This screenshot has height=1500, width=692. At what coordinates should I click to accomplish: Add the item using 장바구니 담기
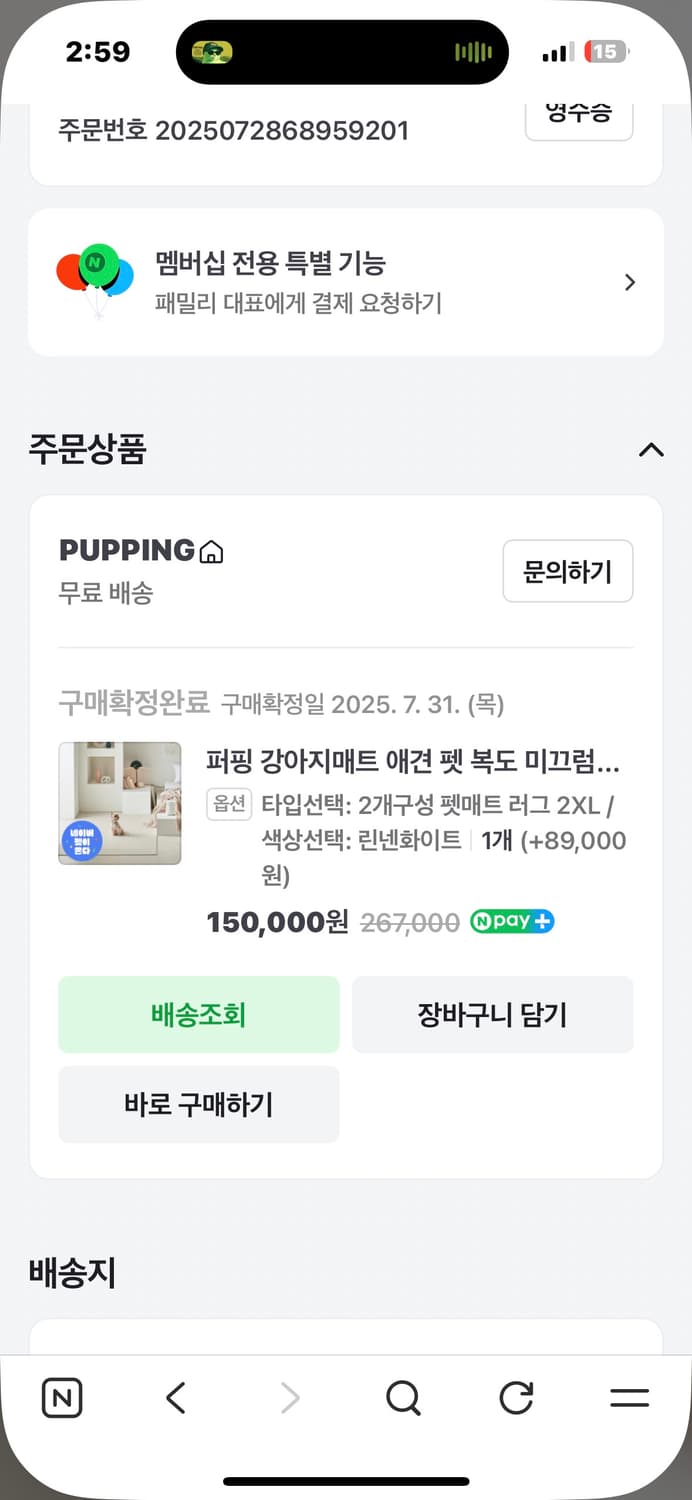click(x=492, y=1014)
